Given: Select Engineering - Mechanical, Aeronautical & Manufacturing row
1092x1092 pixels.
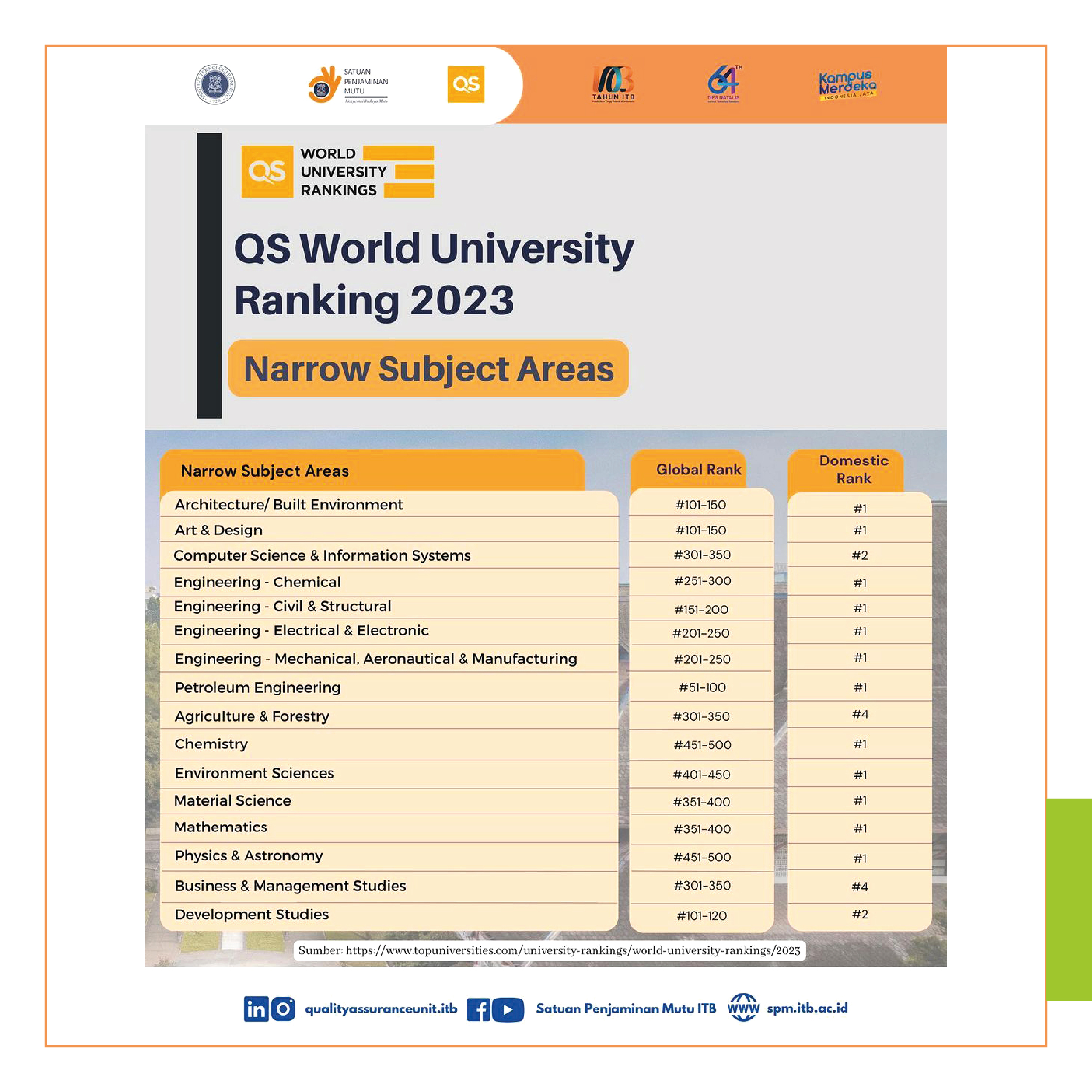Looking at the screenshot, I should (389, 659).
